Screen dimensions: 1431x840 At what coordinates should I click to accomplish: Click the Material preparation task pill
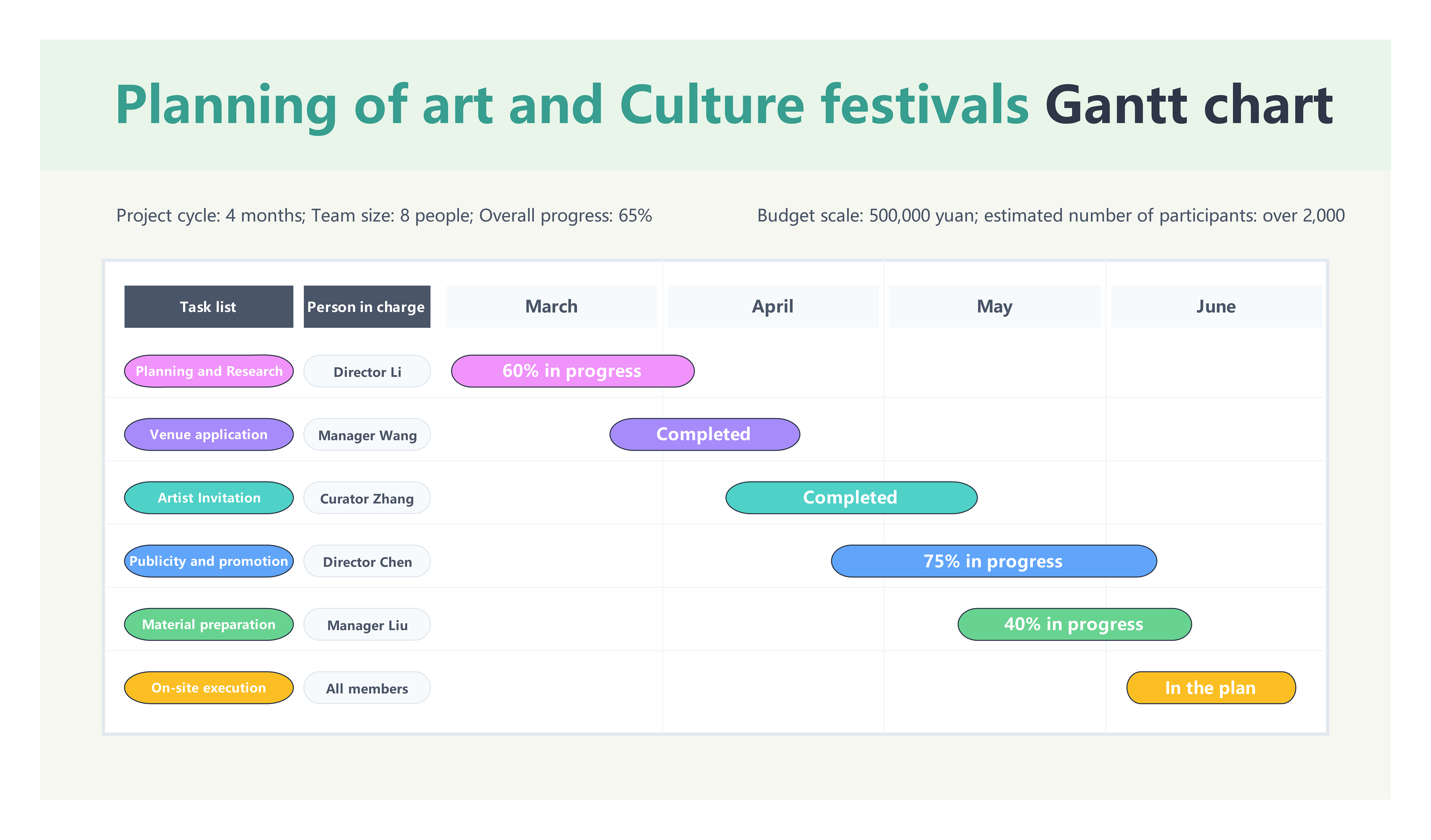(x=208, y=624)
